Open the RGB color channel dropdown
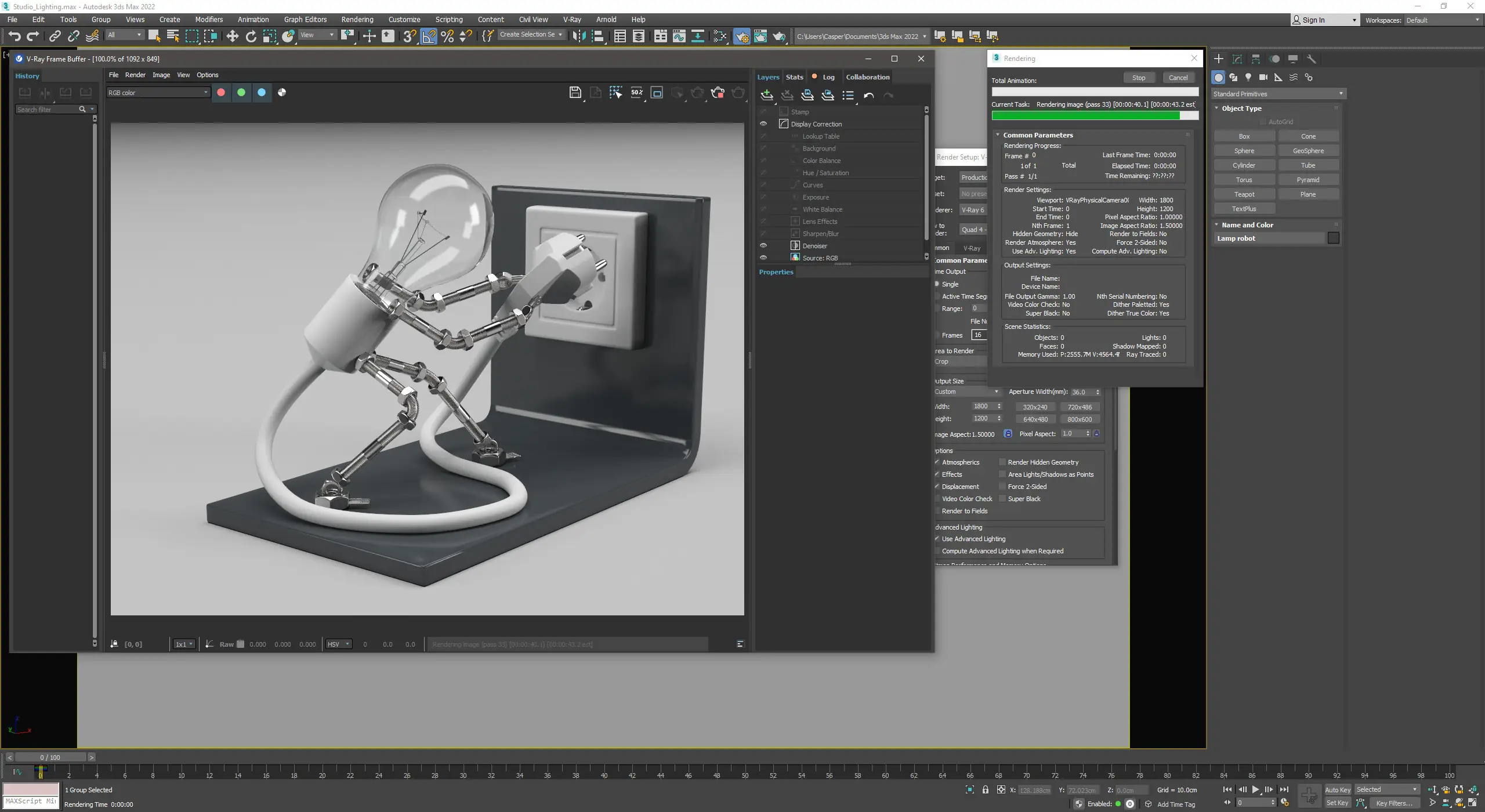Viewport: 1485px width, 812px height. pos(158,93)
